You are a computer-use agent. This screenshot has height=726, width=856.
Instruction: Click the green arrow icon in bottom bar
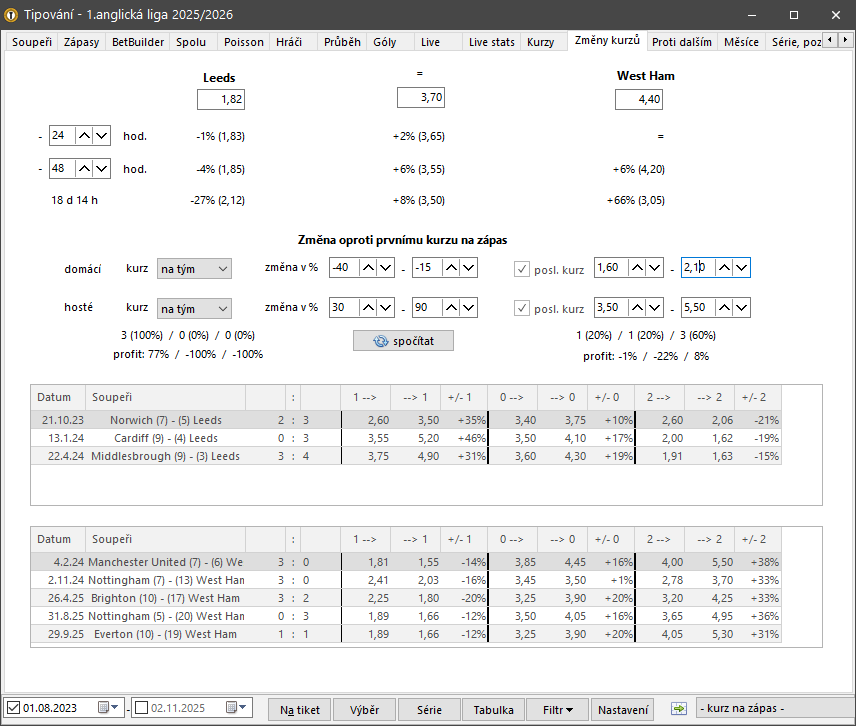click(x=679, y=709)
